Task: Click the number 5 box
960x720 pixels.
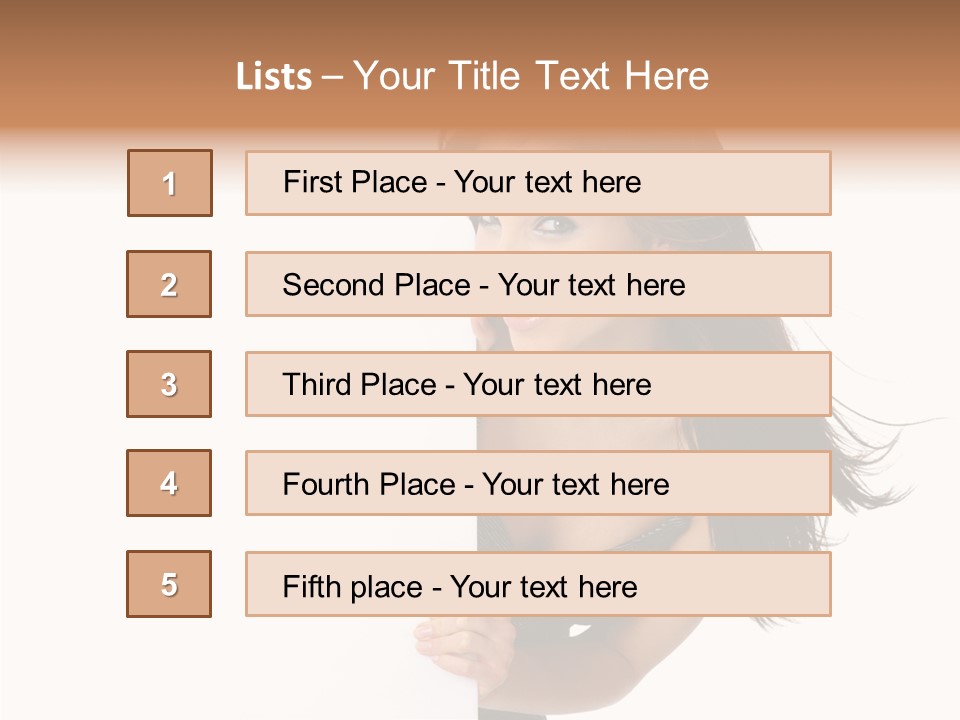Action: [169, 584]
